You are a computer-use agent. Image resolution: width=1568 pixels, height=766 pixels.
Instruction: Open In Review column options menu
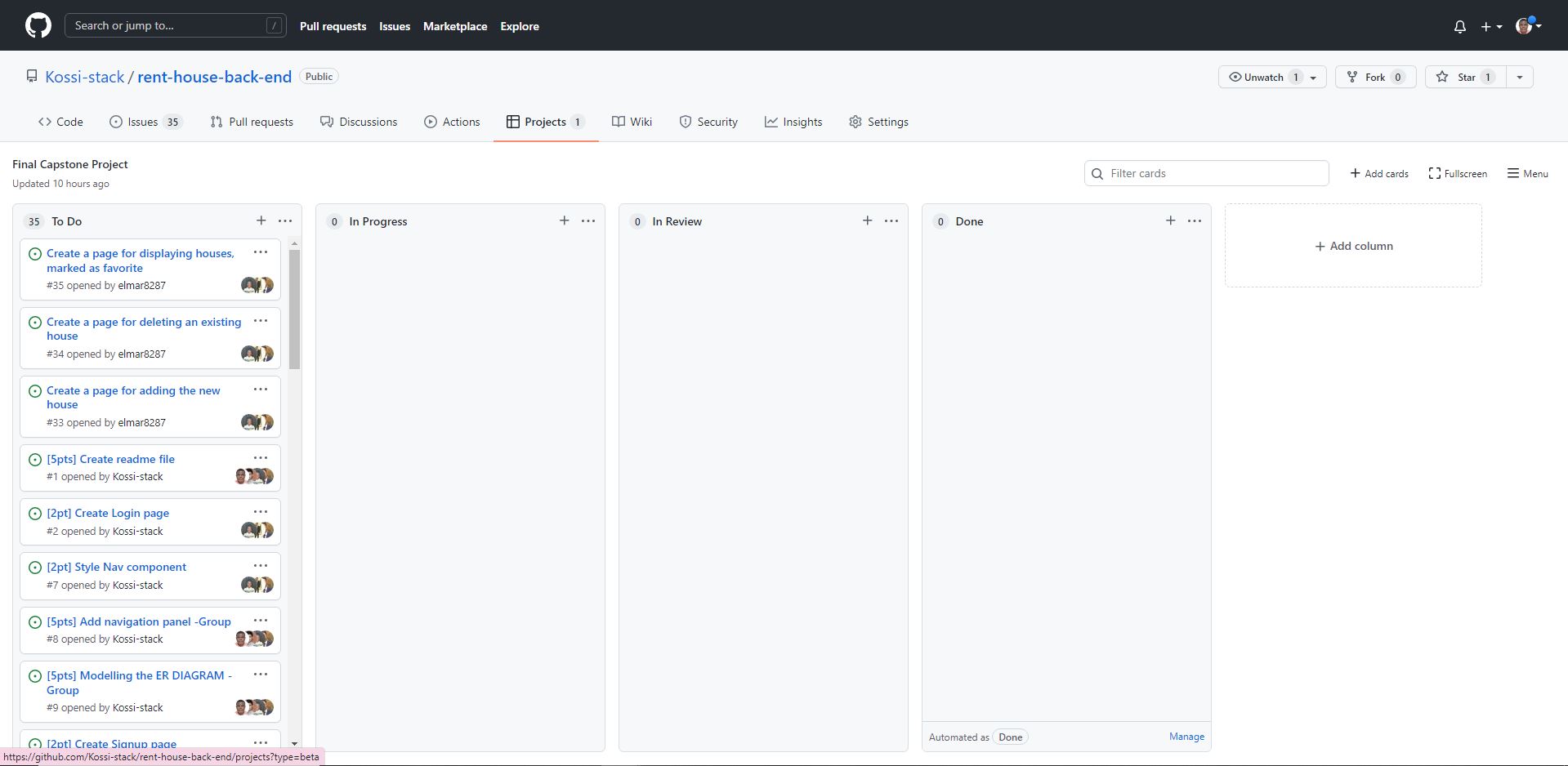pyautogui.click(x=891, y=220)
